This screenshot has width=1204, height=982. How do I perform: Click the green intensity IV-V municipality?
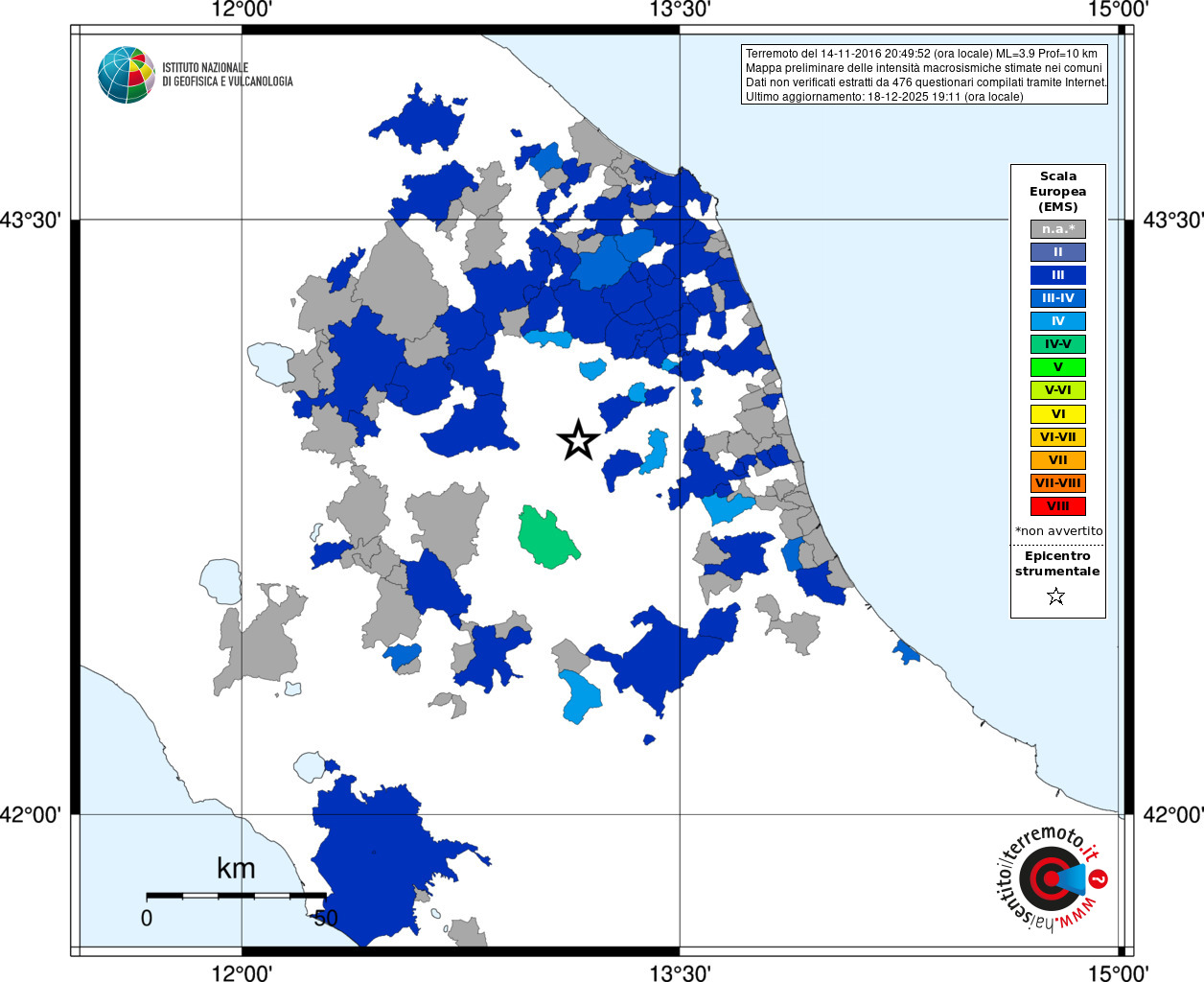pyautogui.click(x=546, y=537)
